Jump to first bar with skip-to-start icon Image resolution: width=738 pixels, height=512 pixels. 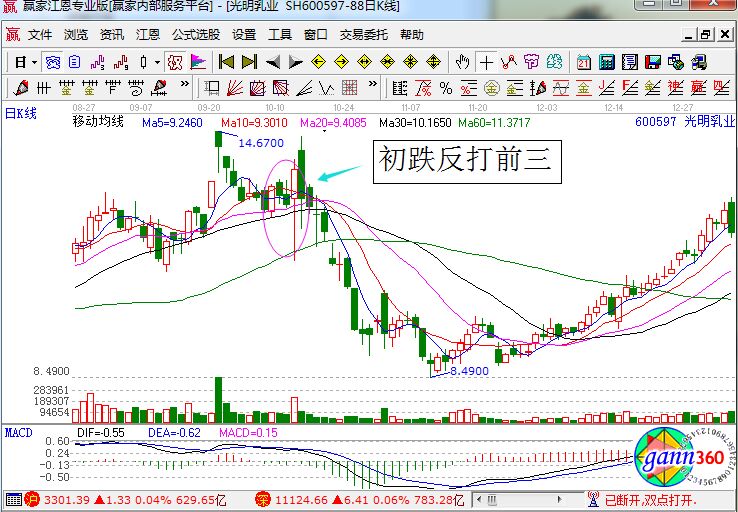point(227,62)
